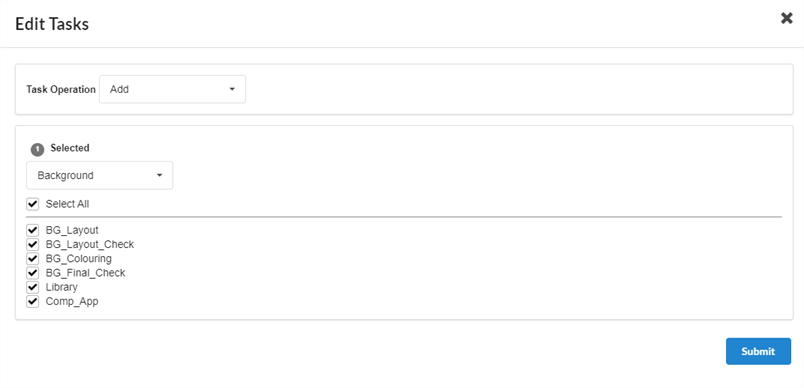Deselect the BG_Colouring checkbox
The image size is (804, 388).
(x=33, y=258)
